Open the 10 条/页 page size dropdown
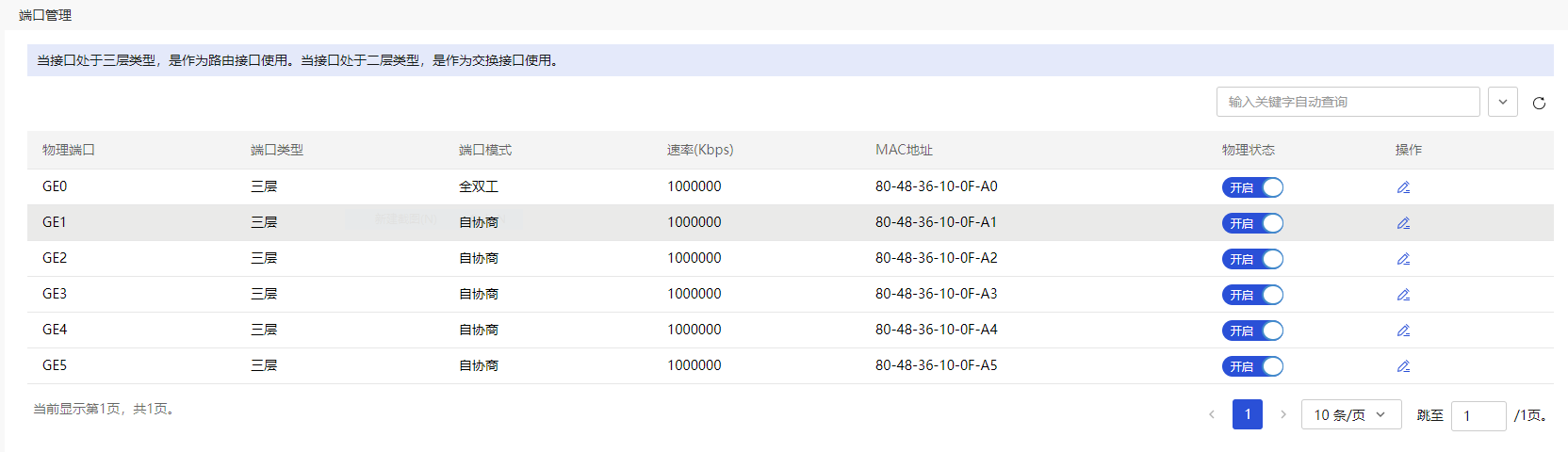This screenshot has height=452, width=1568. pos(1350,414)
